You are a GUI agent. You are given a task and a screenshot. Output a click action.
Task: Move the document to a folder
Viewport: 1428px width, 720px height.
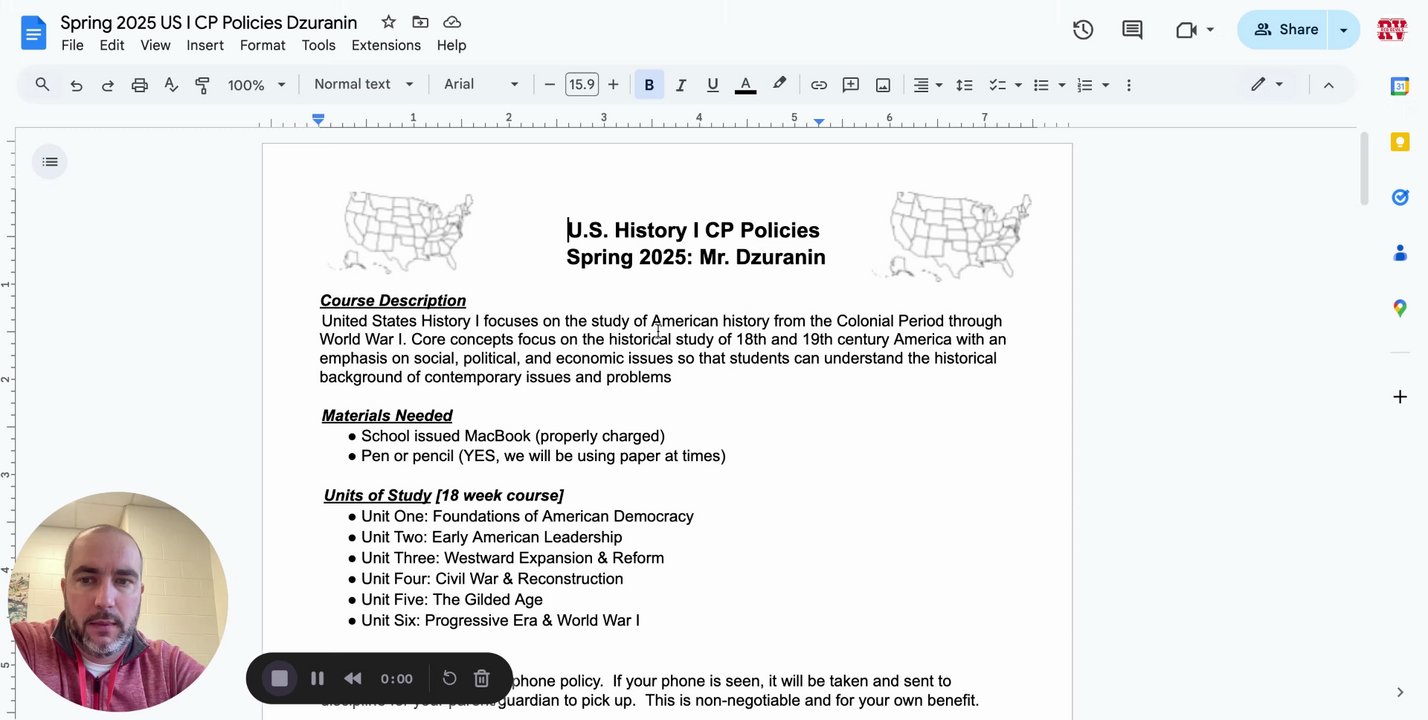[x=420, y=22]
